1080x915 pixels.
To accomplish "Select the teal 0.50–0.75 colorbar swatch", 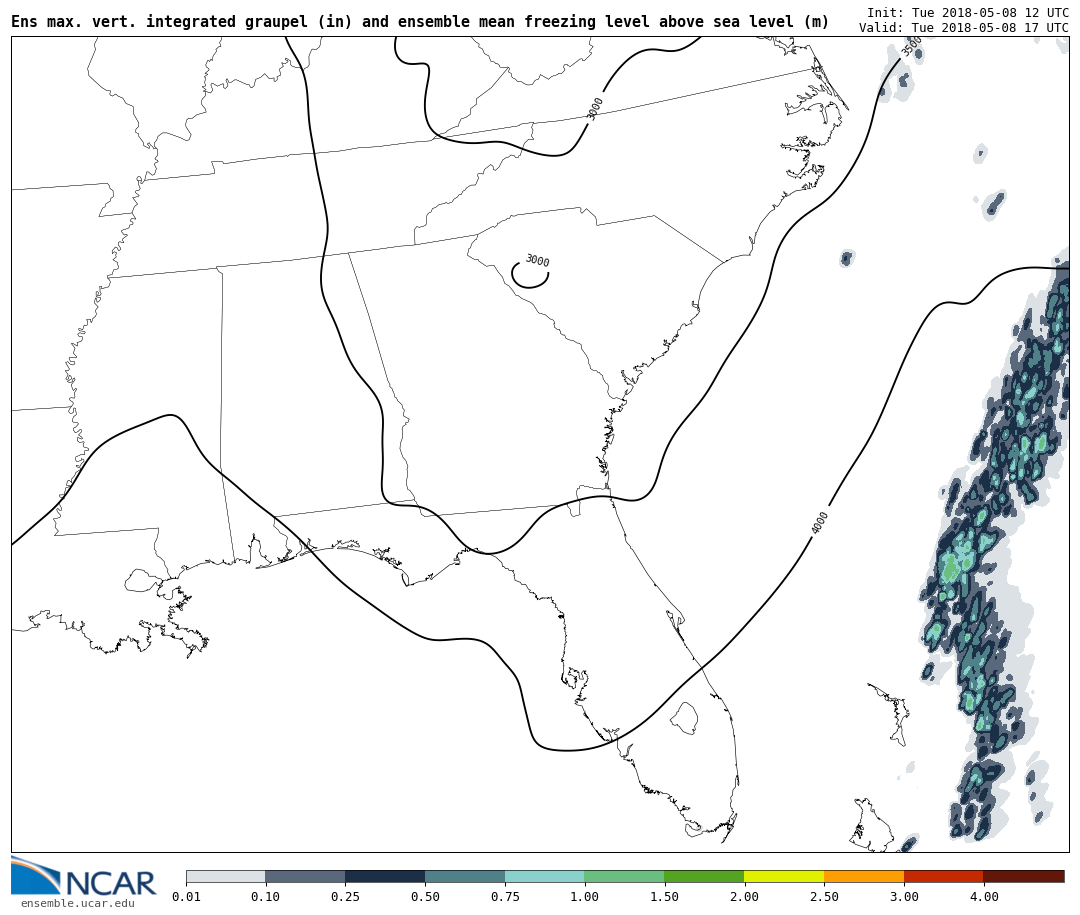I will 465,876.
